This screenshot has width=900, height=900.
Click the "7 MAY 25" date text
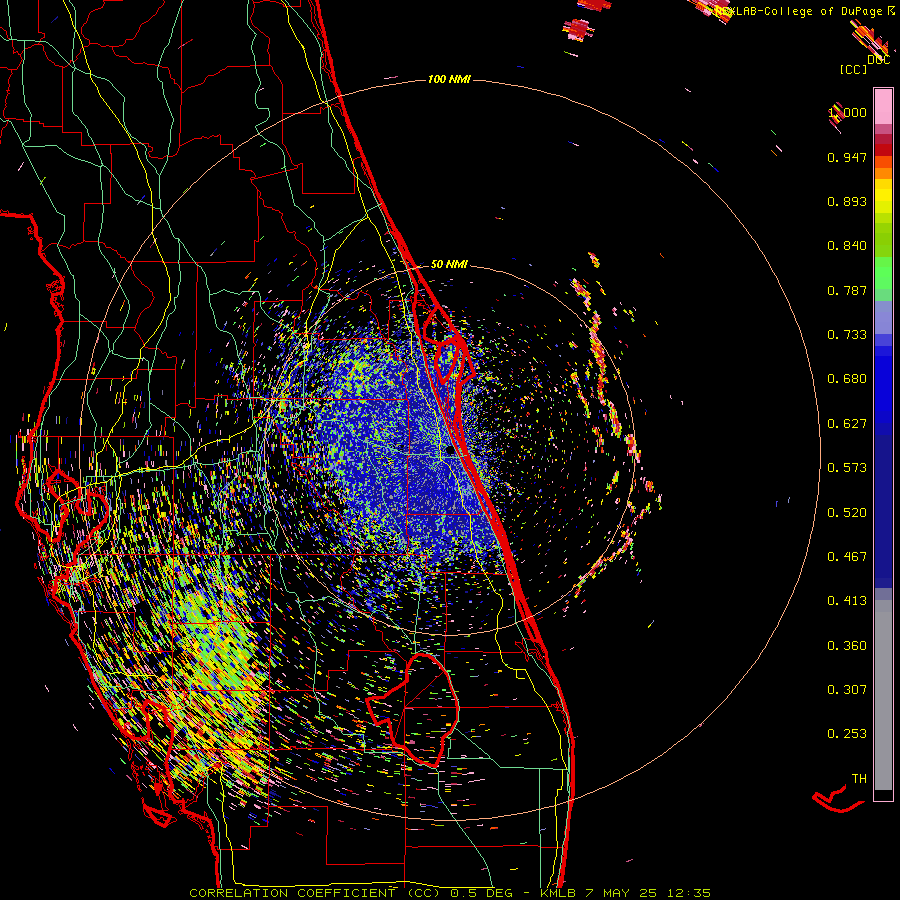[620, 893]
